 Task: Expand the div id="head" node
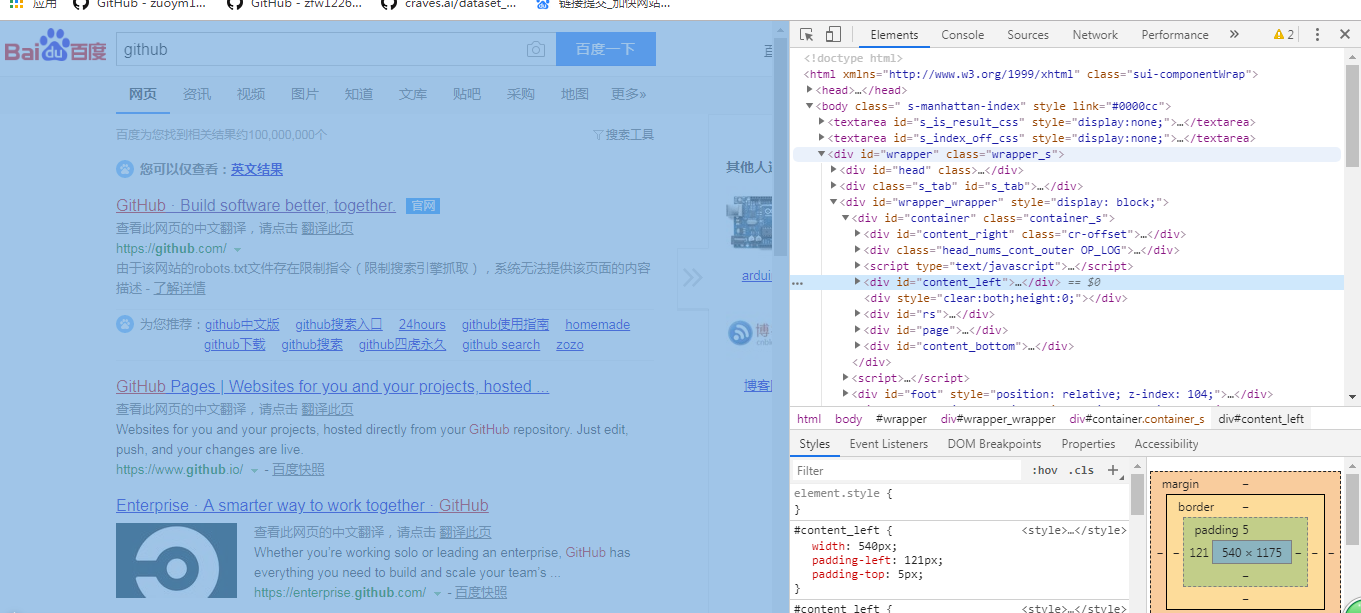(x=834, y=170)
